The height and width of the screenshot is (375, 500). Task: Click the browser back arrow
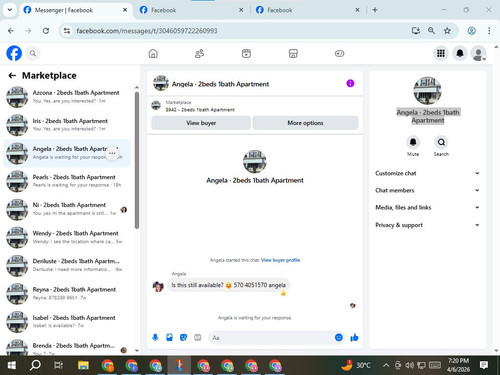[x=11, y=31]
